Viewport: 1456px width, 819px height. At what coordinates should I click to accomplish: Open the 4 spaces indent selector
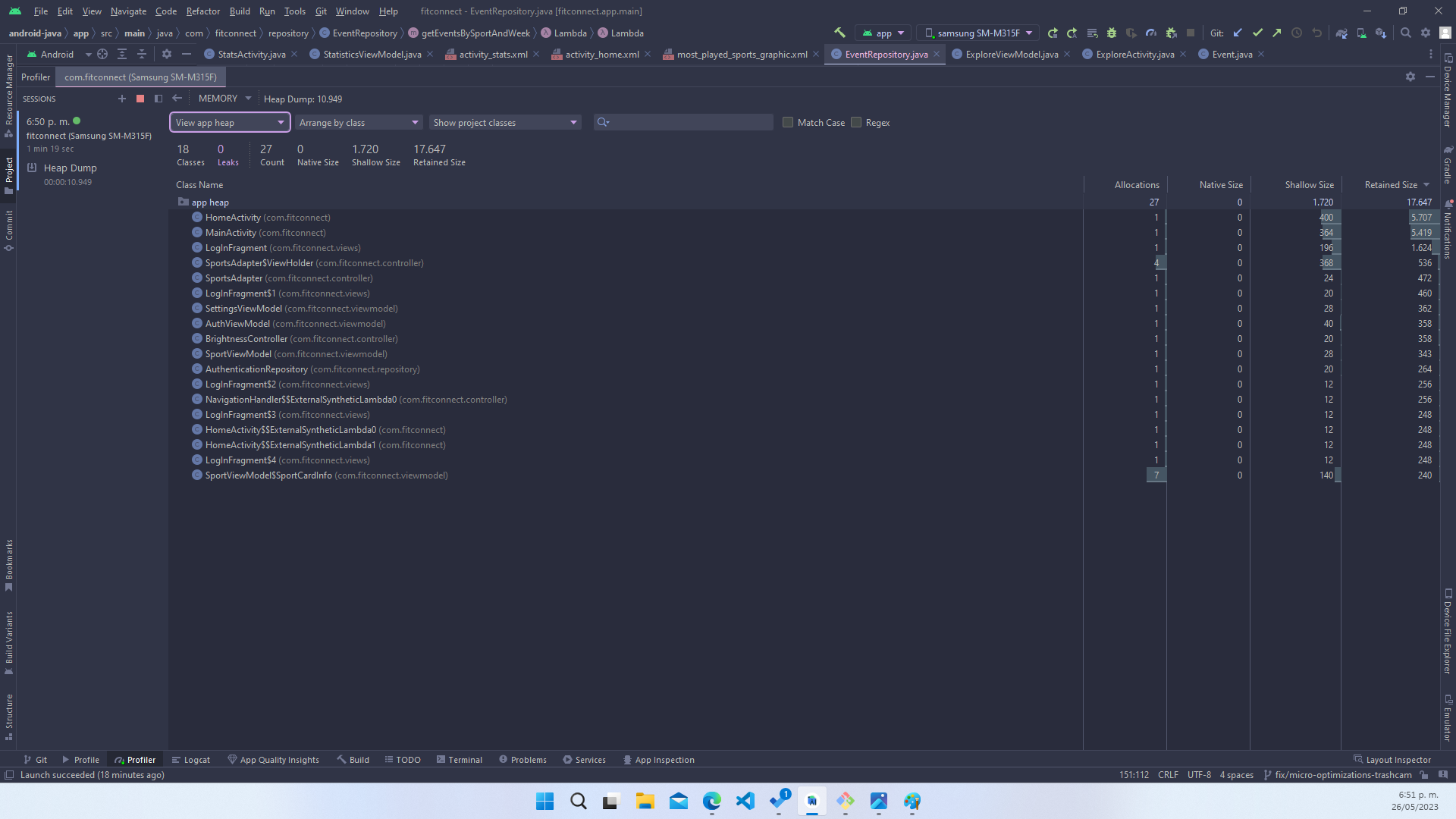point(1236,775)
